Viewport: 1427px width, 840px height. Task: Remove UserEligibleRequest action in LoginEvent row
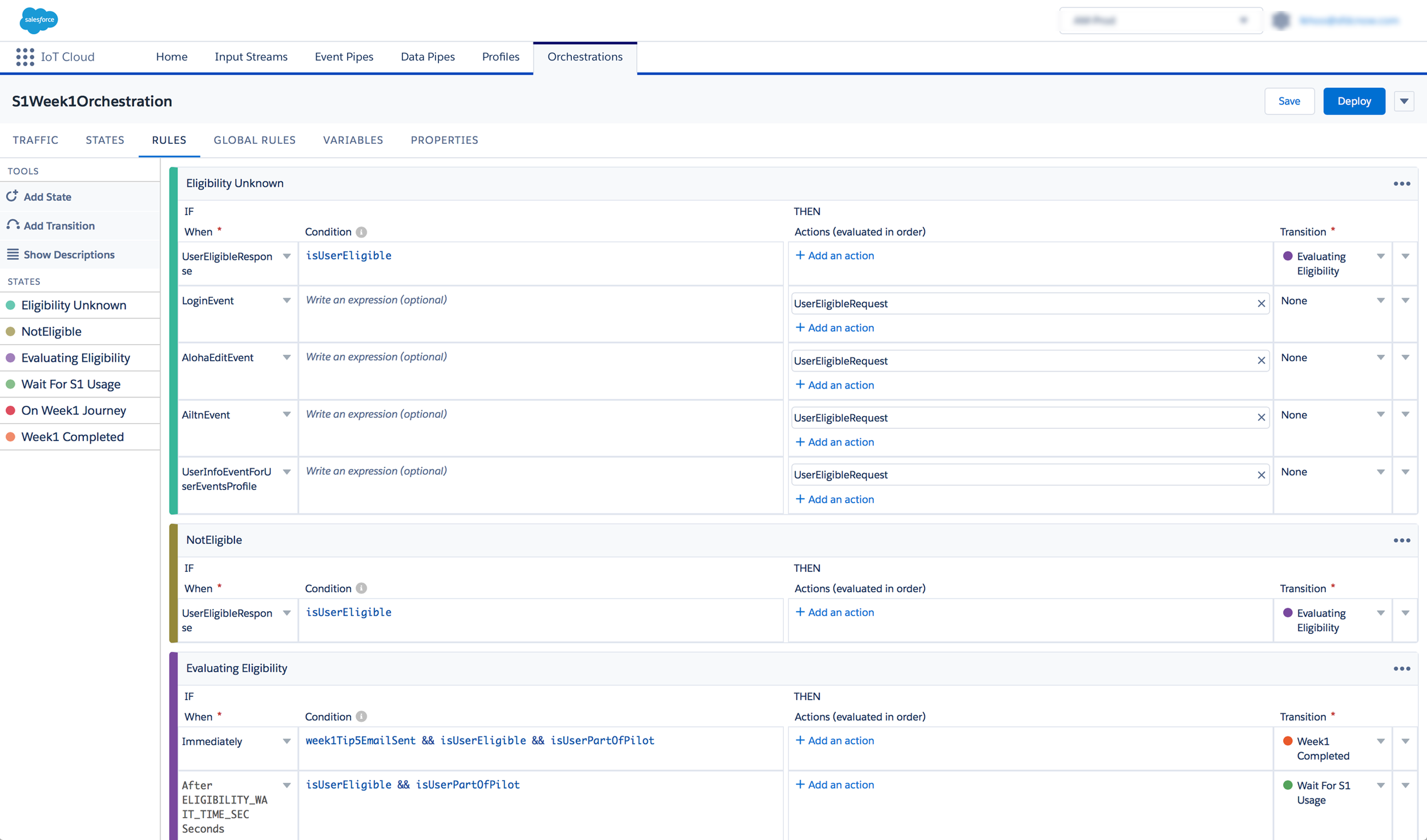(1261, 304)
